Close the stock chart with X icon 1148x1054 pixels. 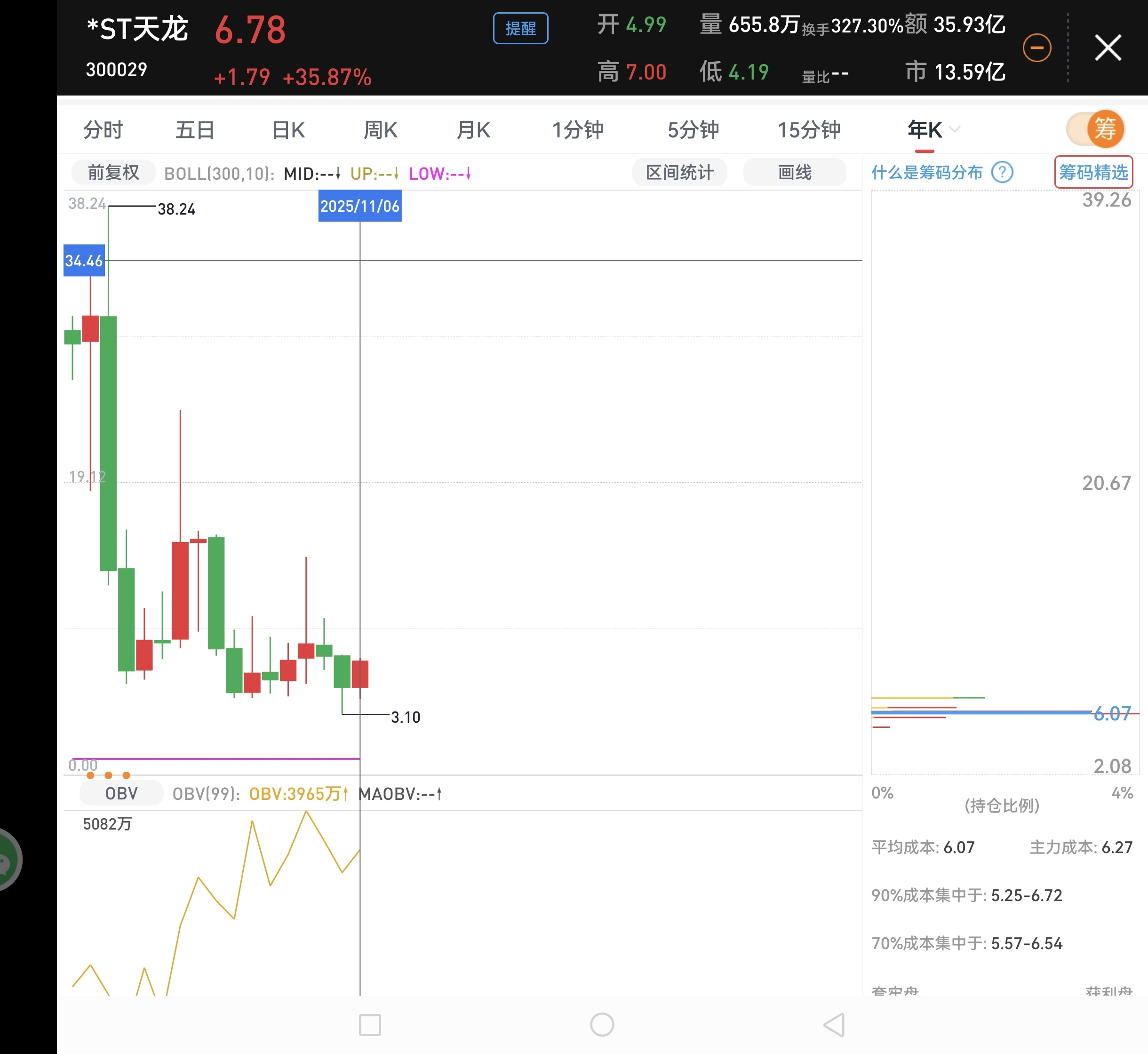point(1108,48)
